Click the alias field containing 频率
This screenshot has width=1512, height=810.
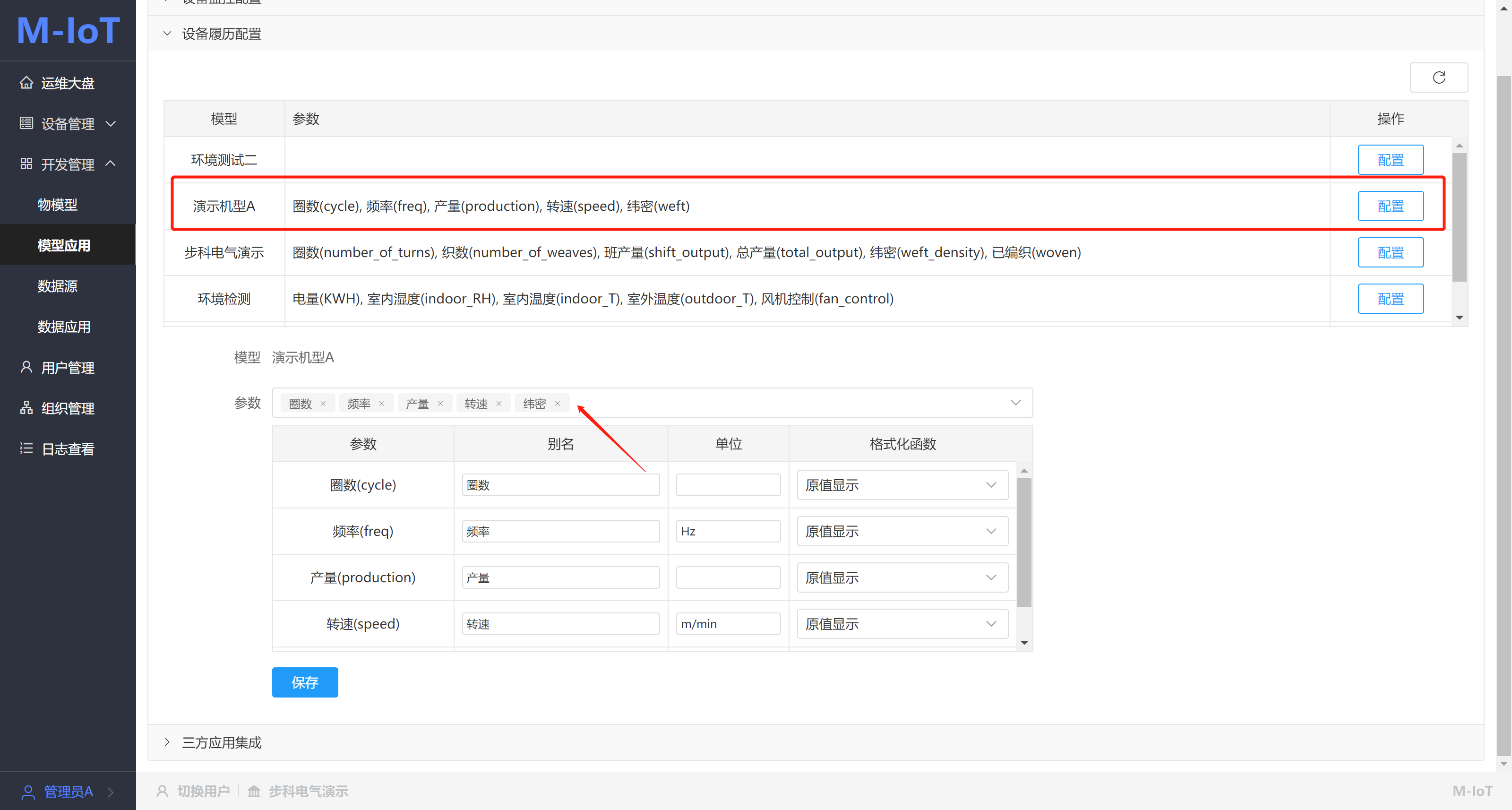[x=560, y=531]
